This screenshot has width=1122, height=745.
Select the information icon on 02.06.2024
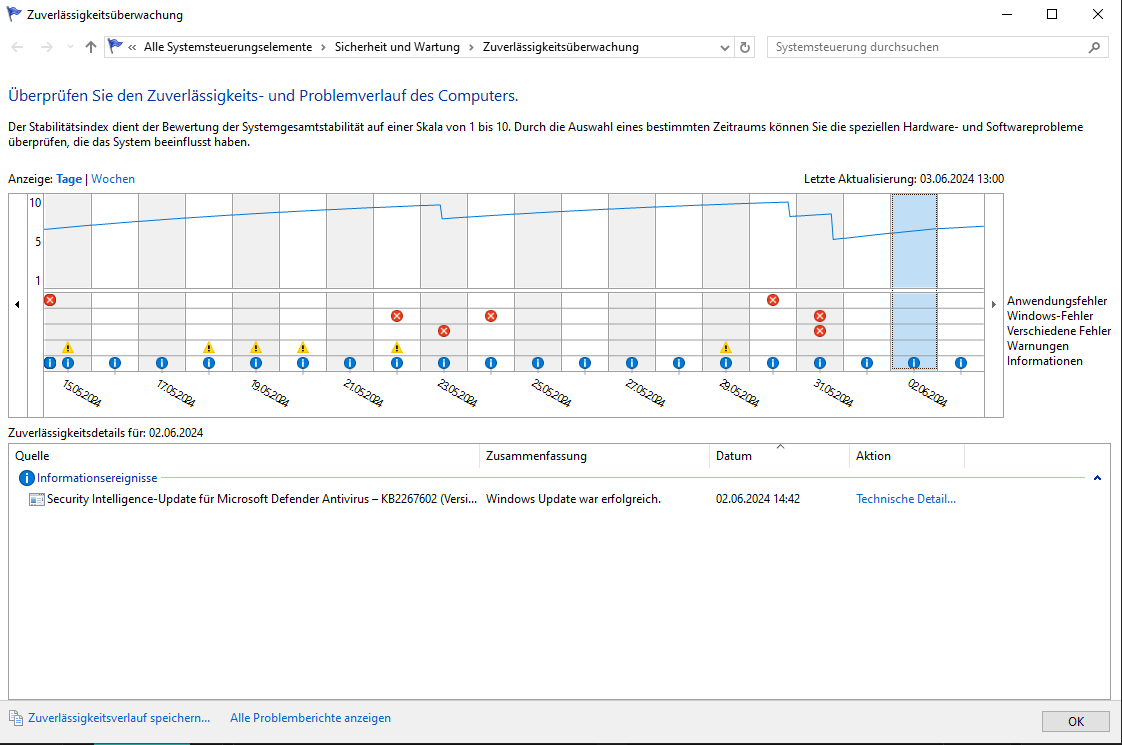coord(914,363)
